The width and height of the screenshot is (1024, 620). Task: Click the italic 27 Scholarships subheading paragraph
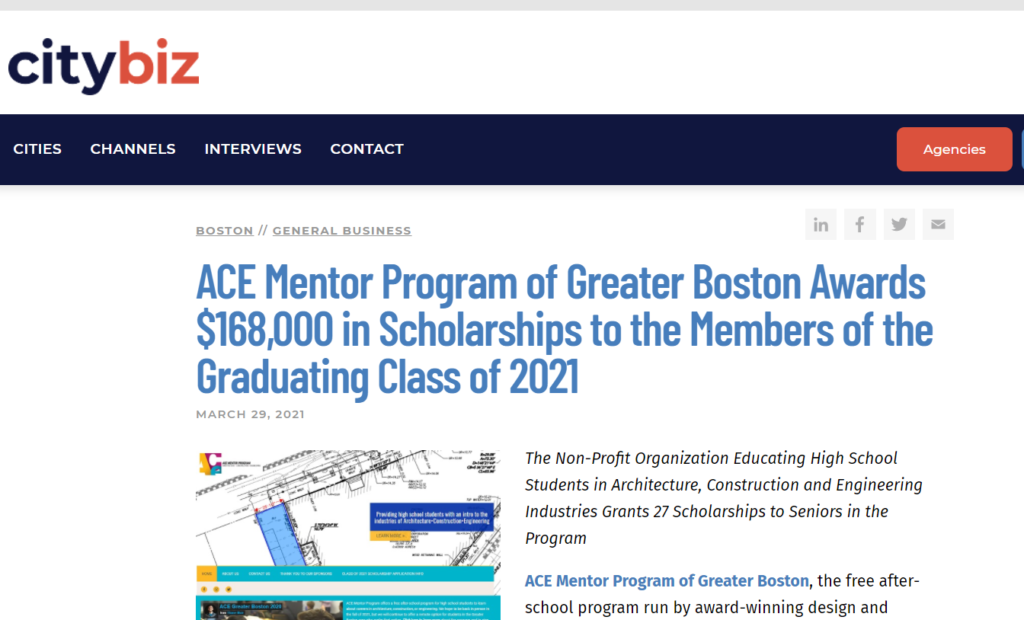724,498
